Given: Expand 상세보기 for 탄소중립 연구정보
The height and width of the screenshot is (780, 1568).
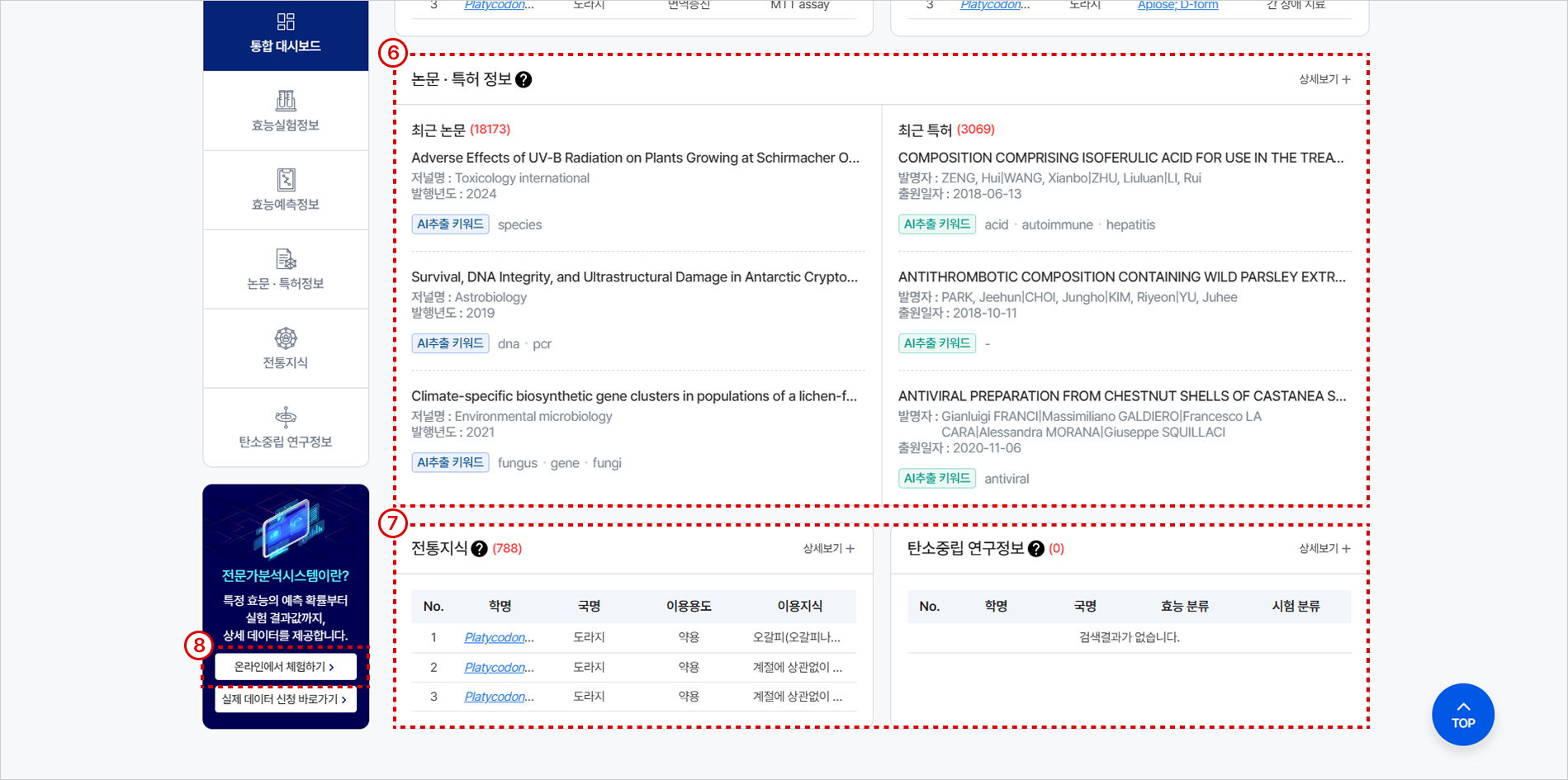Looking at the screenshot, I should click(1323, 548).
